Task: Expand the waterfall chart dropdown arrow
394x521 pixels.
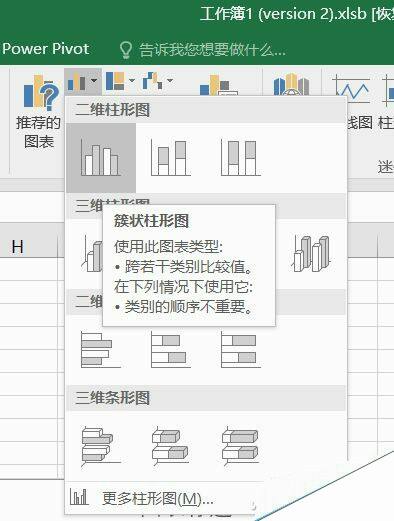Action: click(170, 81)
